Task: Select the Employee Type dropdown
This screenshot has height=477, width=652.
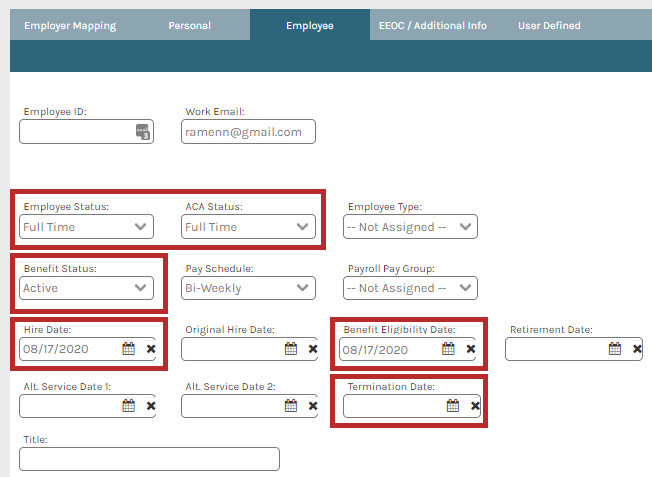Action: click(410, 227)
